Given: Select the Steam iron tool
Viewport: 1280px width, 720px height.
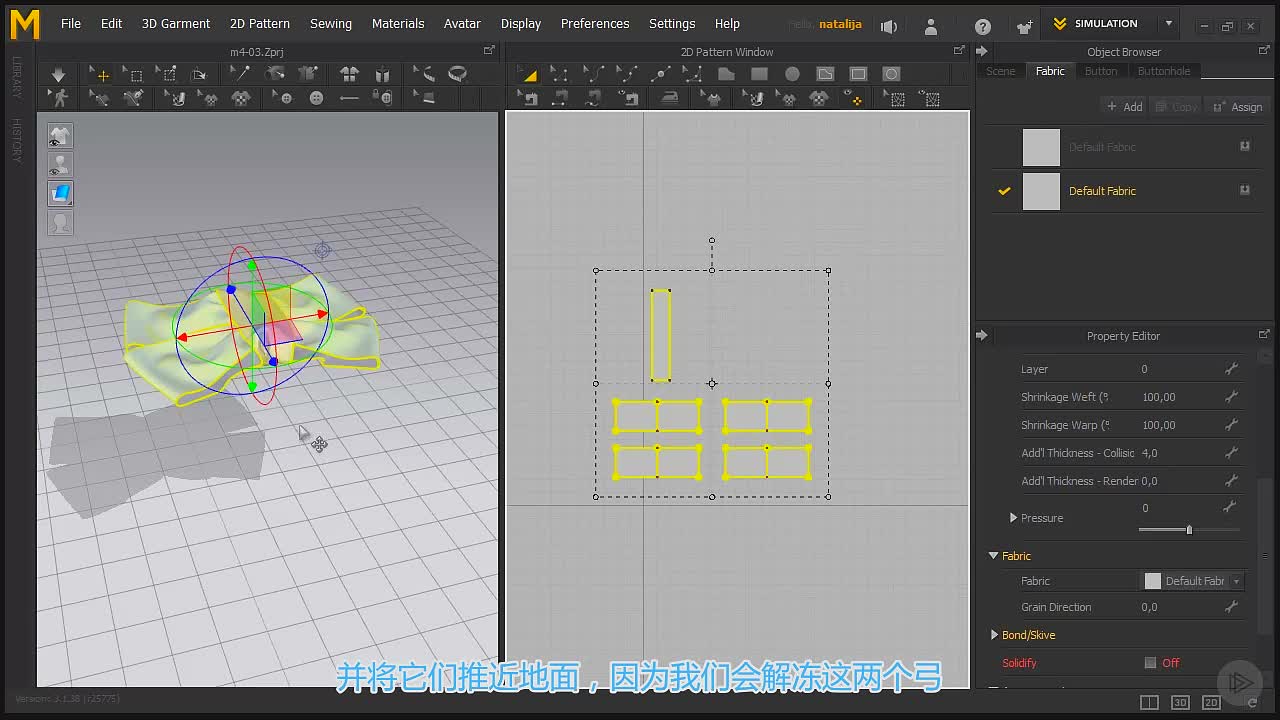Looking at the screenshot, I should (x=669, y=98).
